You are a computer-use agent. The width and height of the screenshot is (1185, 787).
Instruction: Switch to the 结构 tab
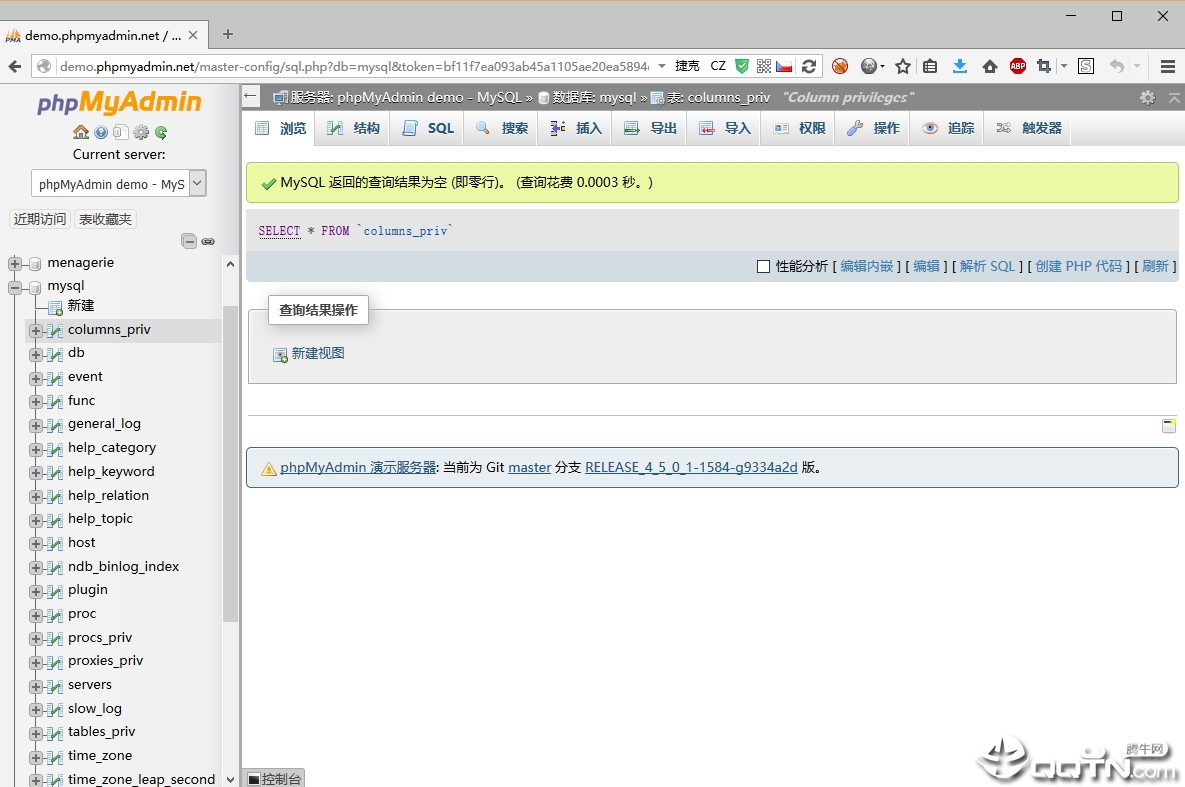click(354, 128)
